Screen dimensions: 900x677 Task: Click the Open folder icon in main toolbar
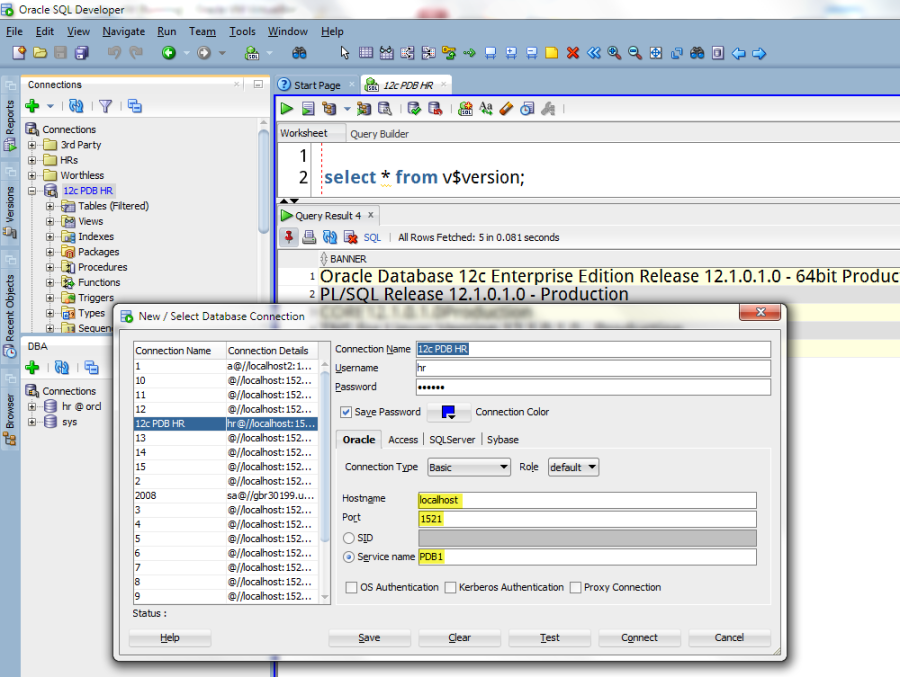40,53
